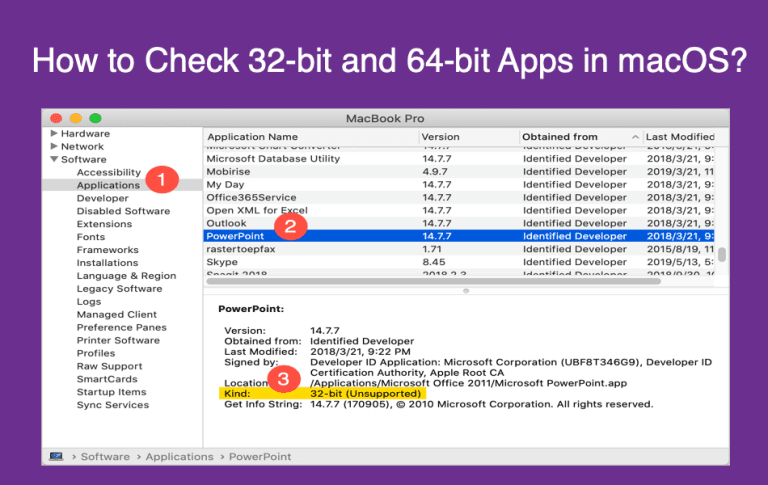The width and height of the screenshot is (768, 485).
Task: Click the Kind value 32-bit (Unsupported)
Action: click(x=365, y=393)
